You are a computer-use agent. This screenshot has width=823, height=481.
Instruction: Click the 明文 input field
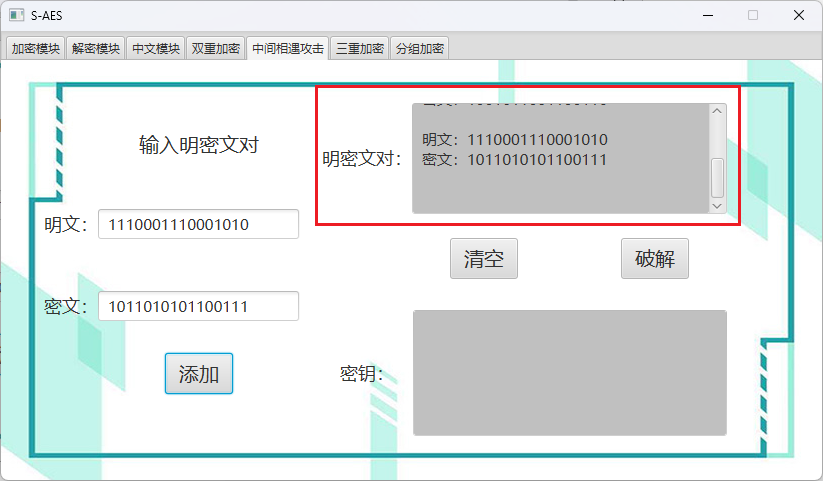point(198,225)
